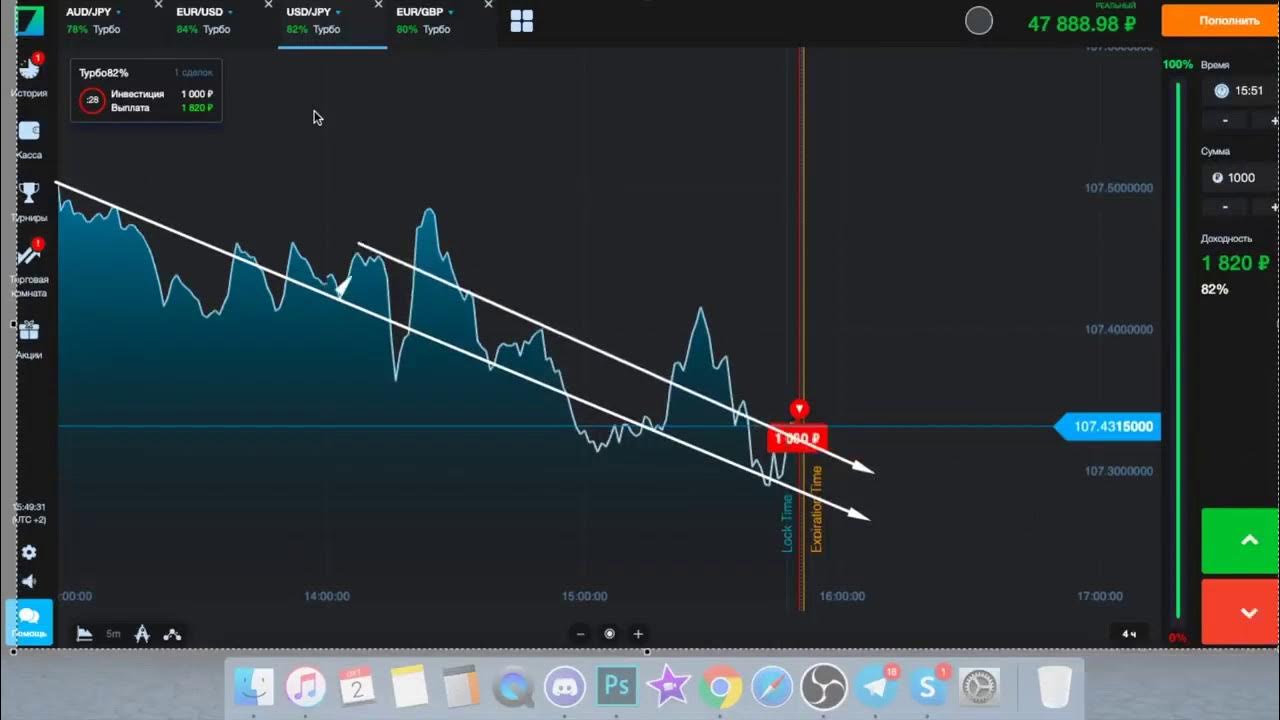Click the 107.4315000 current price tag
The width and height of the screenshot is (1280, 720).
point(1109,427)
